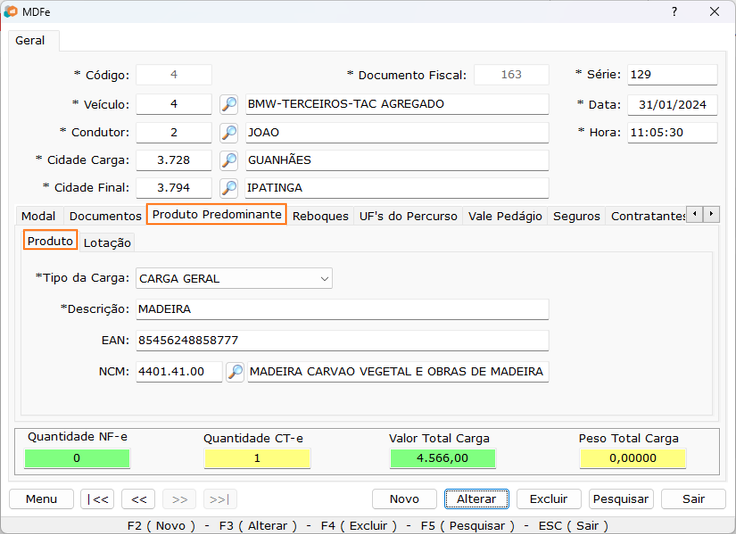The image size is (736, 534).
Task: Click the Data field showing 31/01/2024
Action: (672, 105)
